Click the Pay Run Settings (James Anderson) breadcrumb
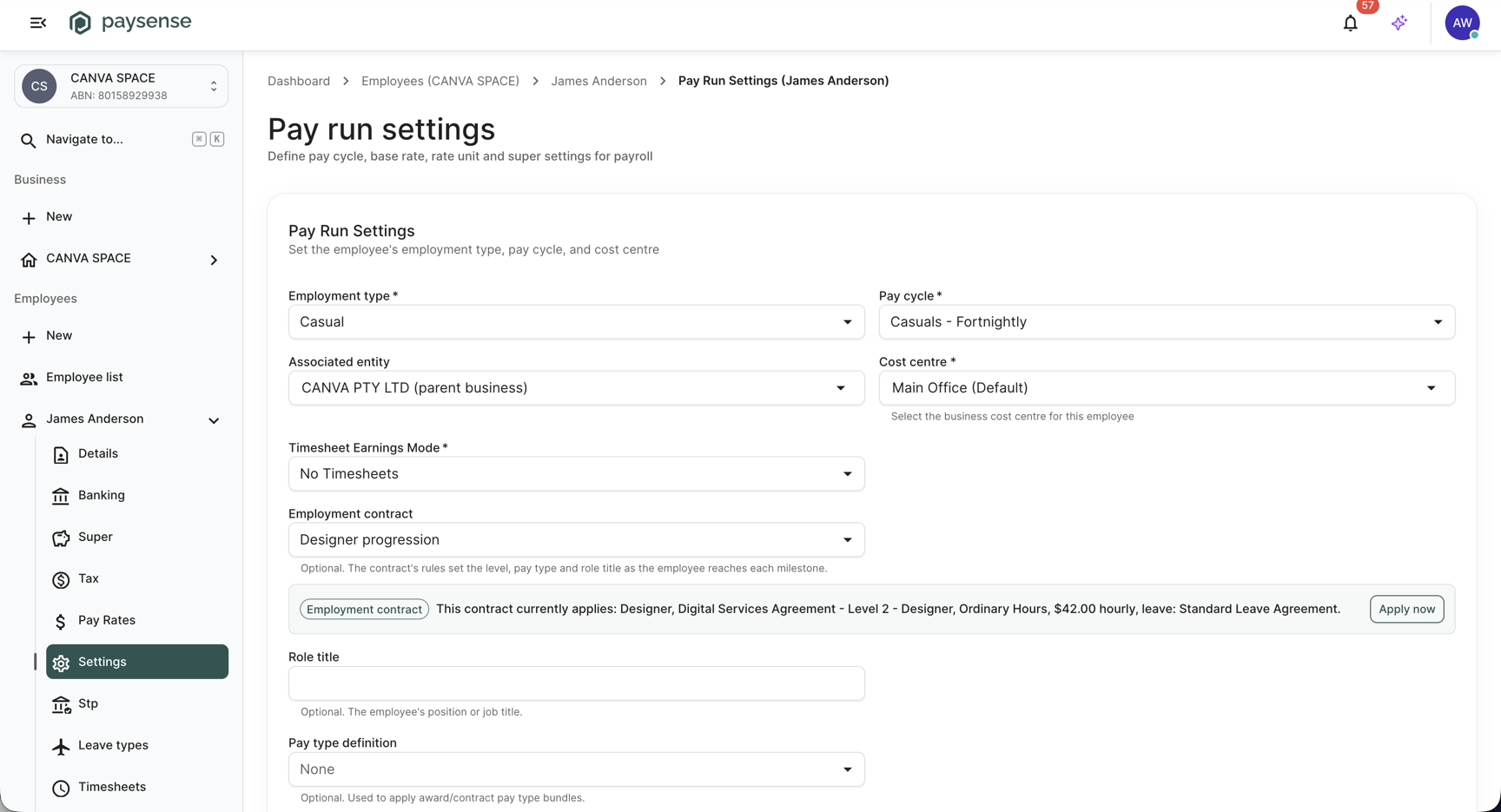The image size is (1501, 812). [784, 81]
